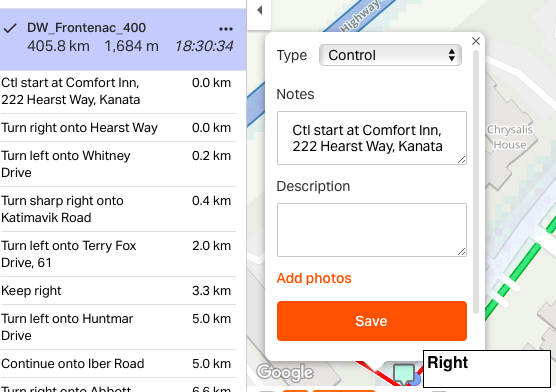Select the Turn sharp right onto Katimavik Road cue
This screenshot has height=392, width=556.
coord(118,209)
